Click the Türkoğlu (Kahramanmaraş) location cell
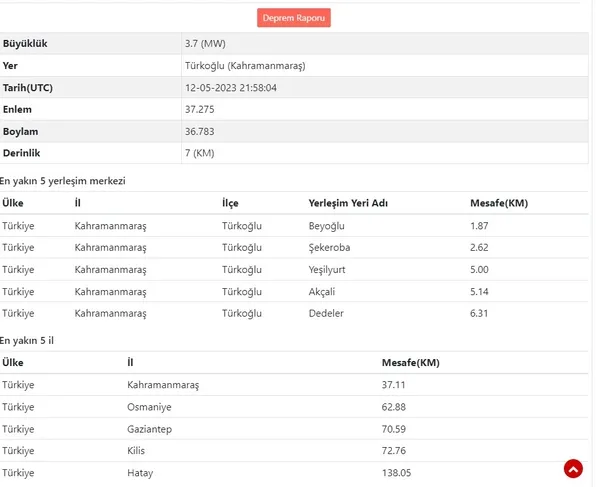The width and height of the screenshot is (600, 487). tap(245, 66)
